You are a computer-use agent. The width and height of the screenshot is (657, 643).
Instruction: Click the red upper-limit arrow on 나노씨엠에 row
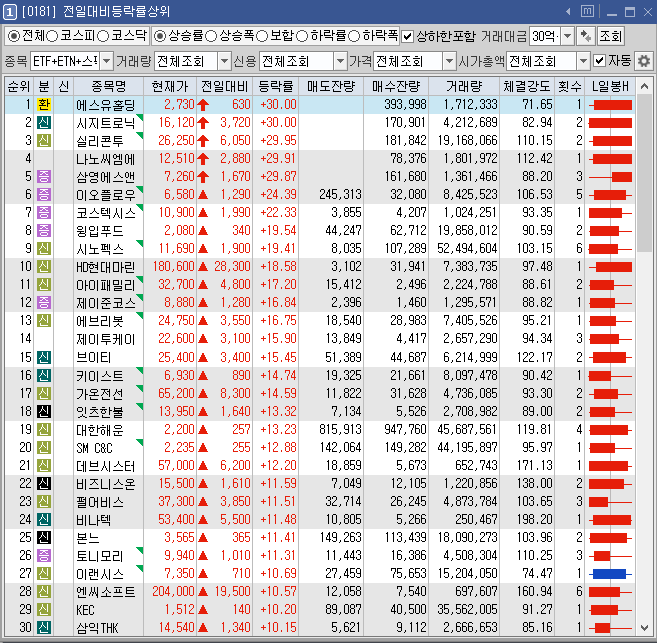tap(203, 159)
